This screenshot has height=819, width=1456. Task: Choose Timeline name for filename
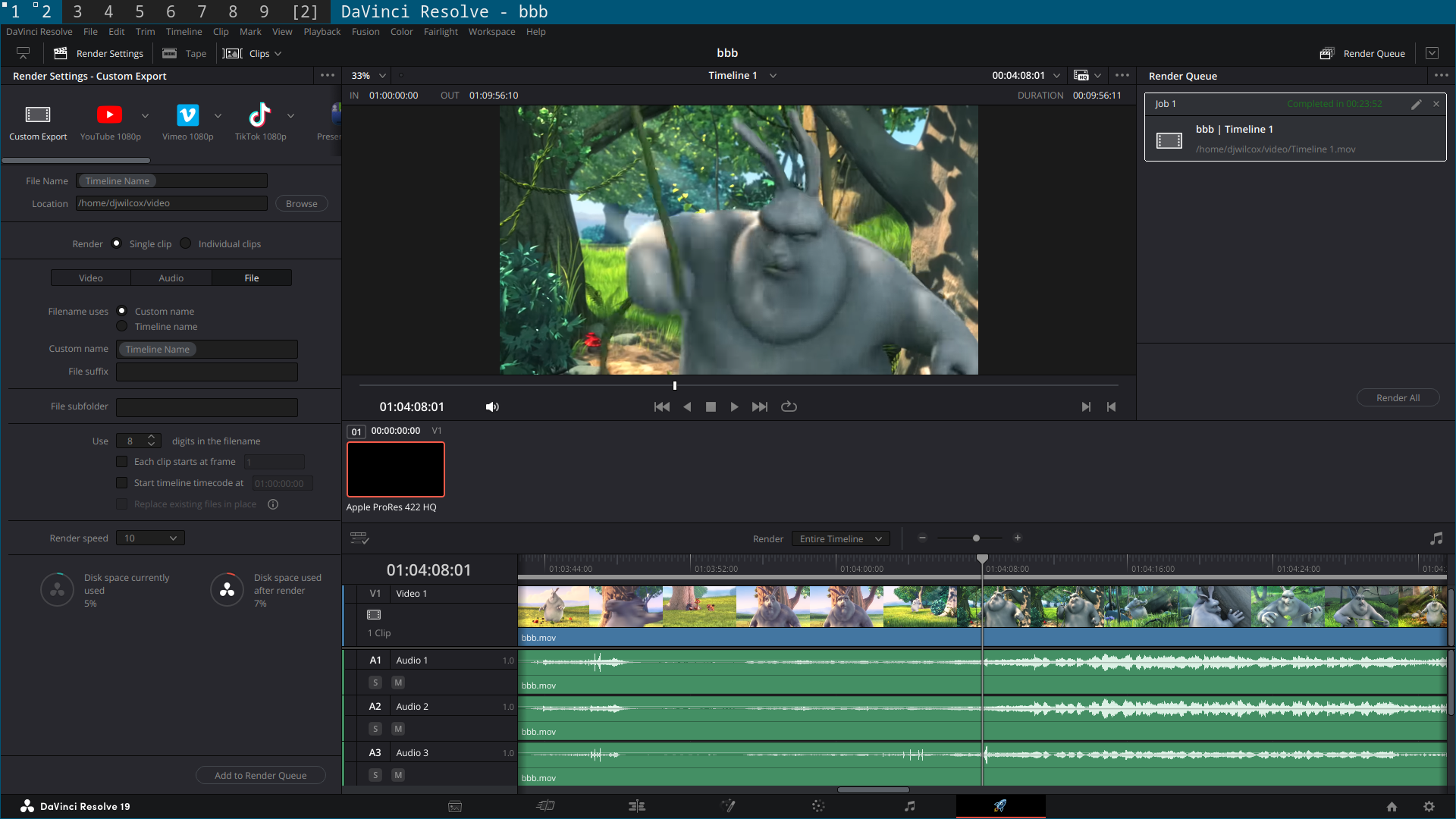point(121,326)
